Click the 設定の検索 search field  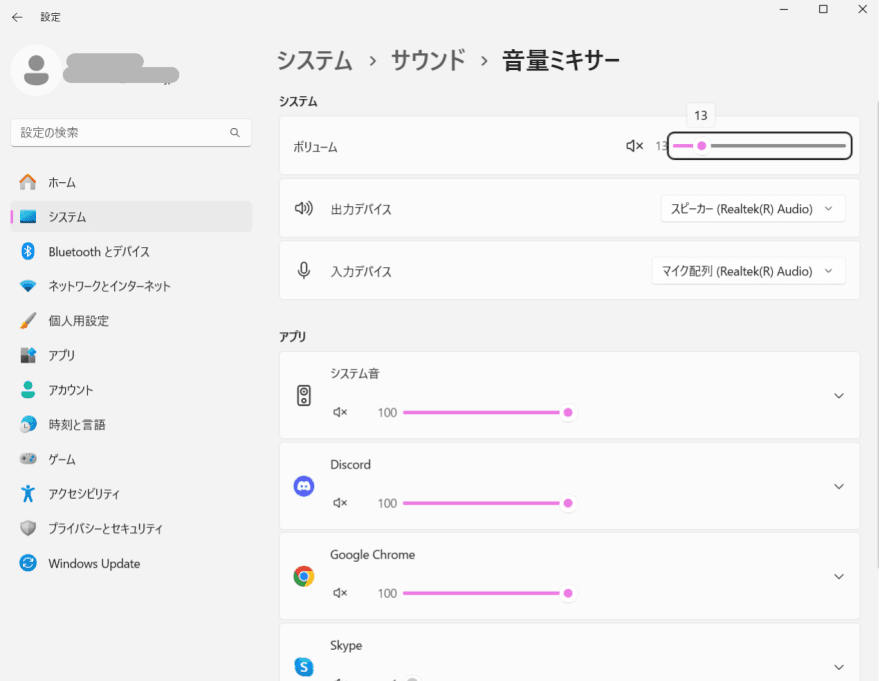[120, 132]
